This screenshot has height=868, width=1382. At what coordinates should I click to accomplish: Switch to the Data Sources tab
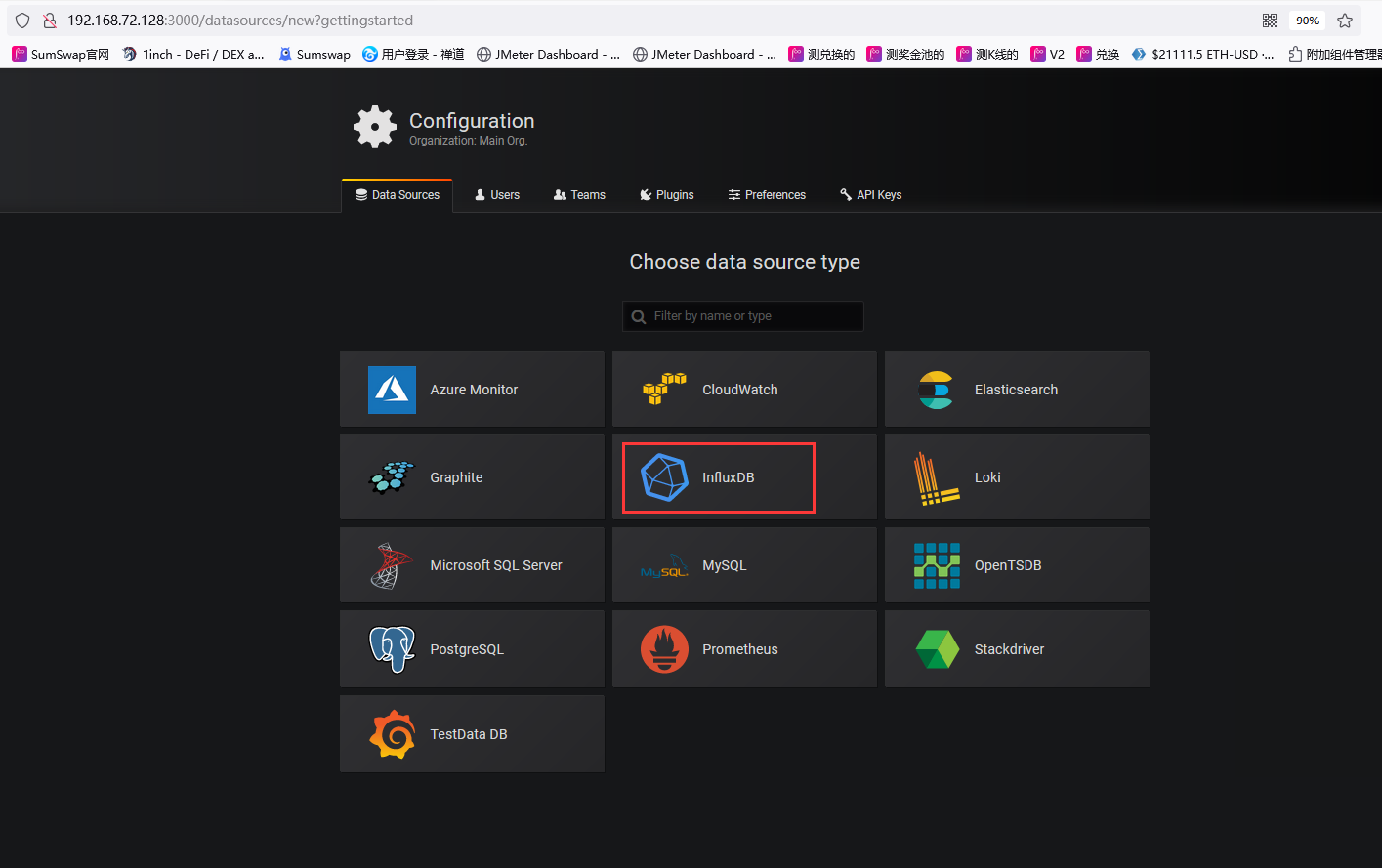[x=398, y=195]
